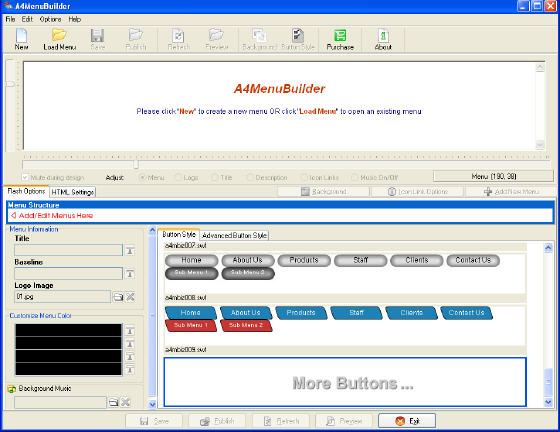
Task: Click the Add New Menu button
Action: pos(511,192)
